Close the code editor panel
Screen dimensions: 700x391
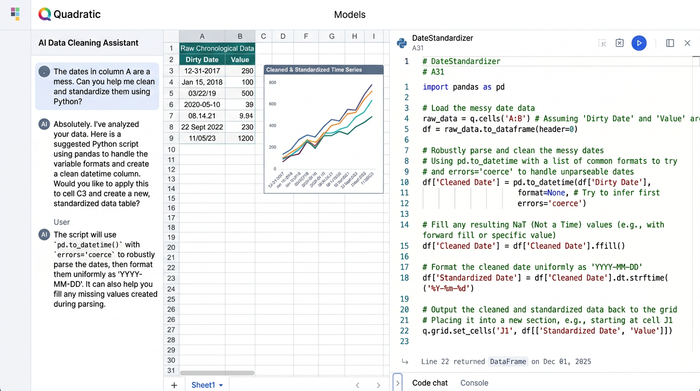(x=688, y=43)
